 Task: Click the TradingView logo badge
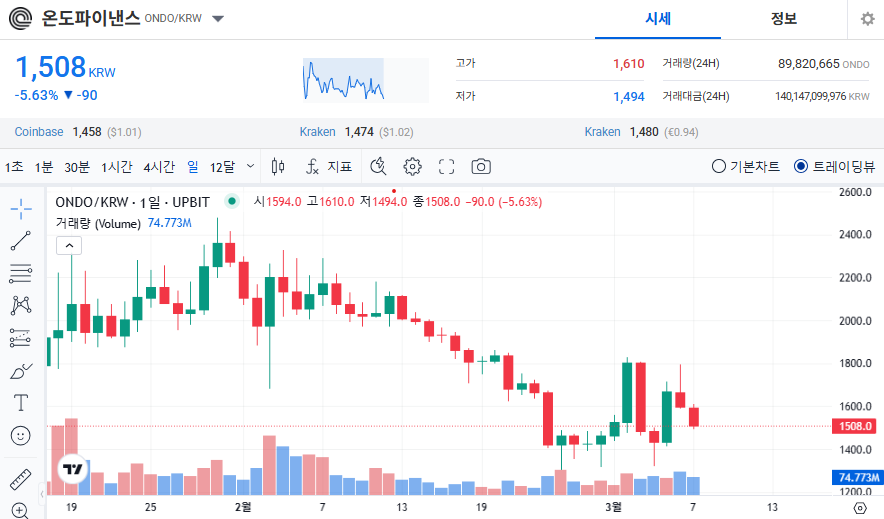[x=73, y=469]
